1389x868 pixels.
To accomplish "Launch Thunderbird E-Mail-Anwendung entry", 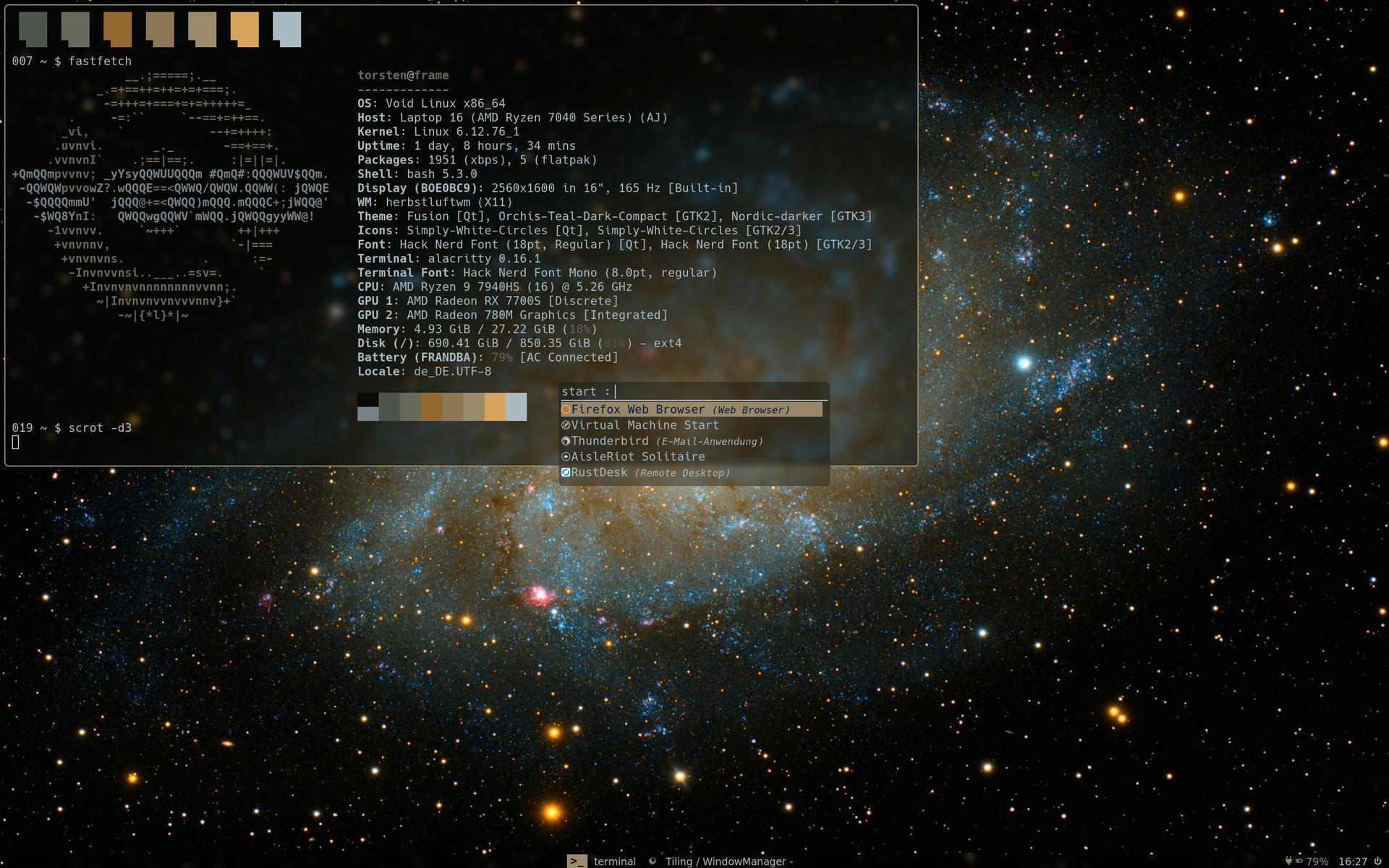I will tap(666, 441).
